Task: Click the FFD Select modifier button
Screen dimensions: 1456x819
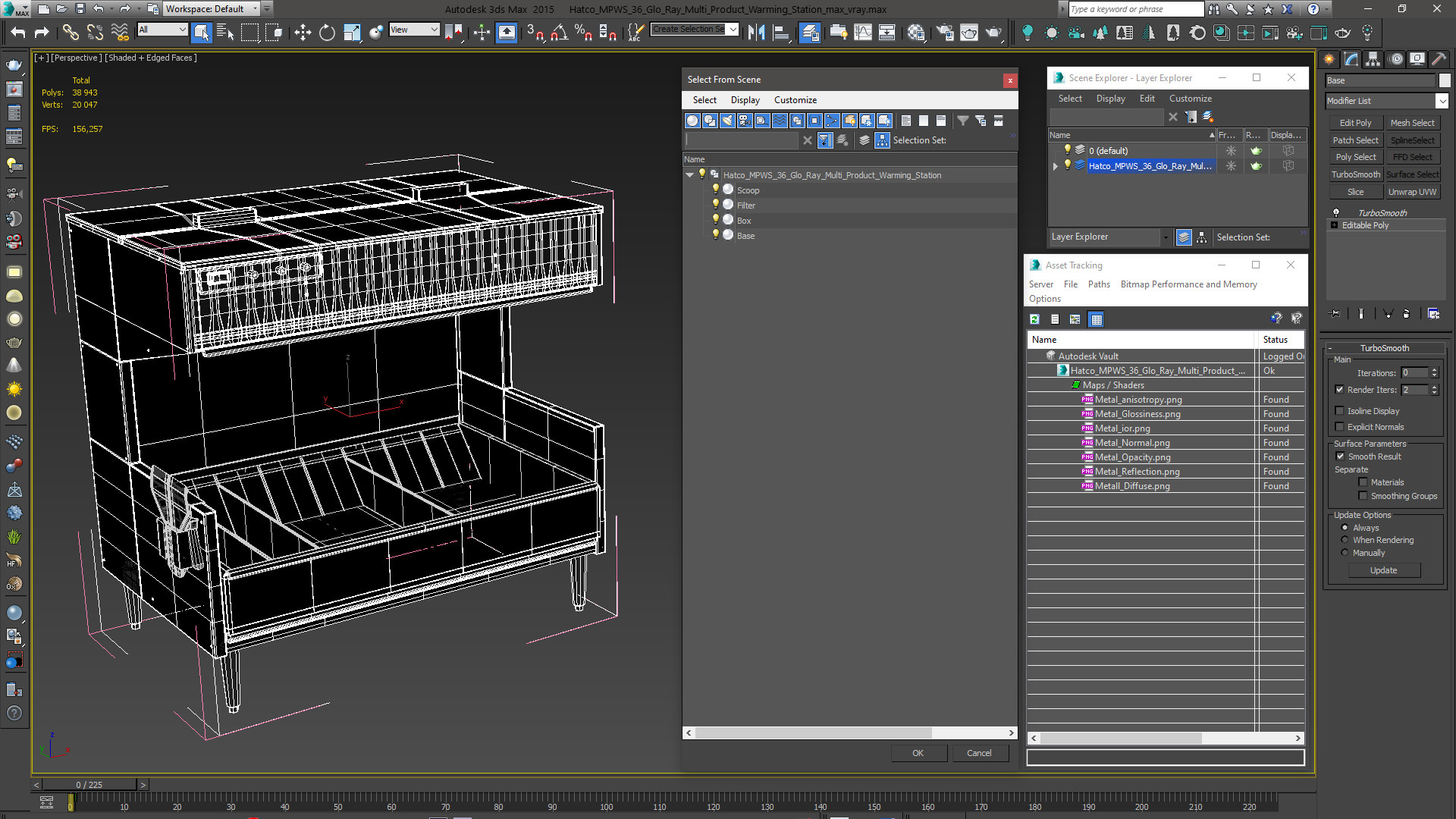Action: (1412, 157)
